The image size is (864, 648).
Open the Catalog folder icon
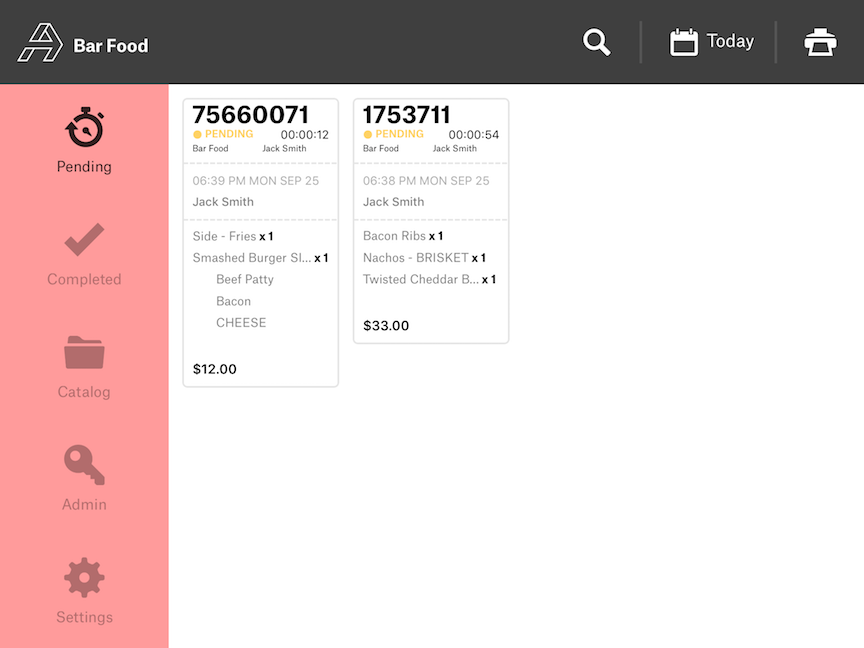[x=84, y=353]
